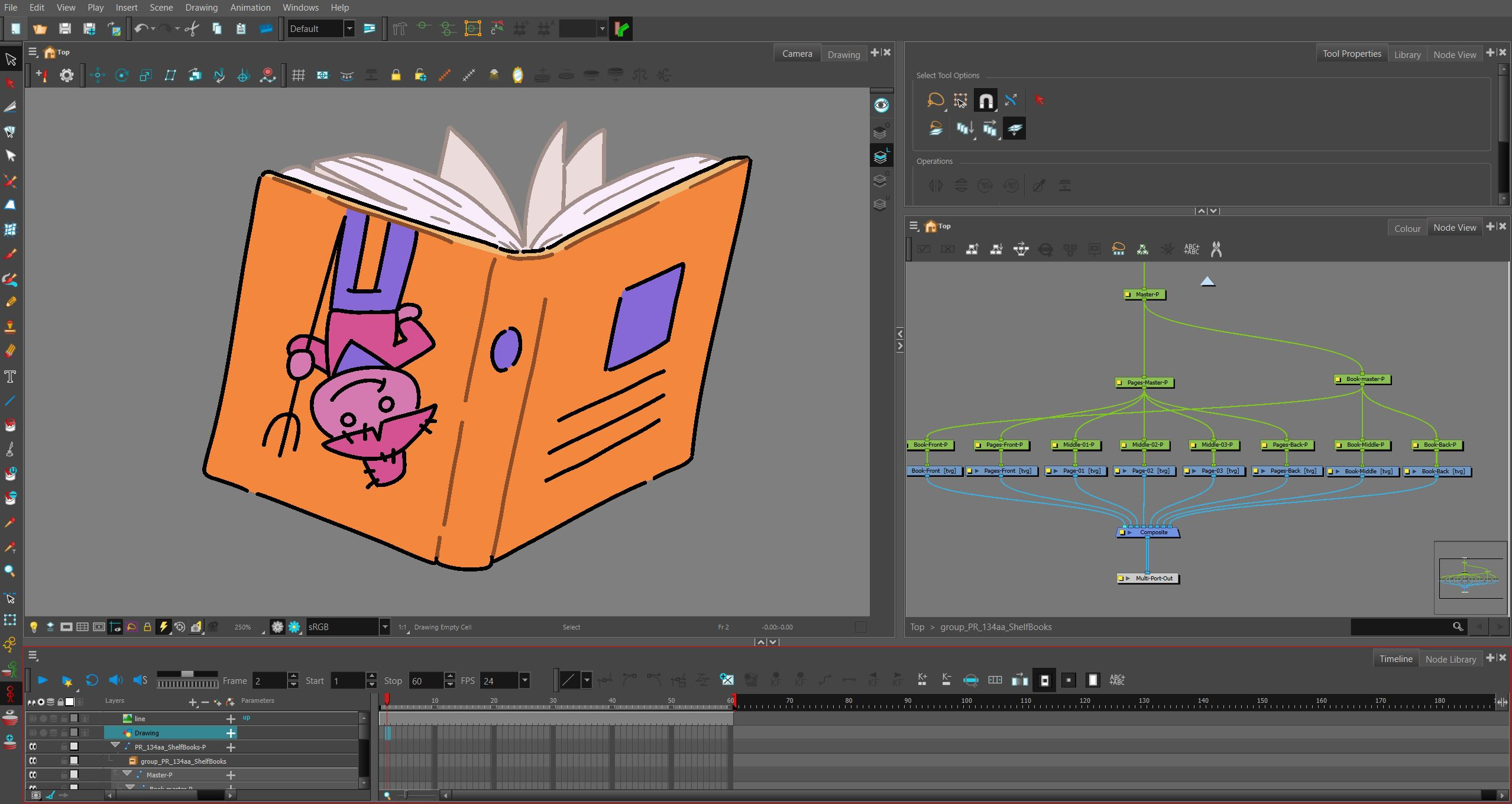
Task: Open the Animation menu
Action: 250,8
